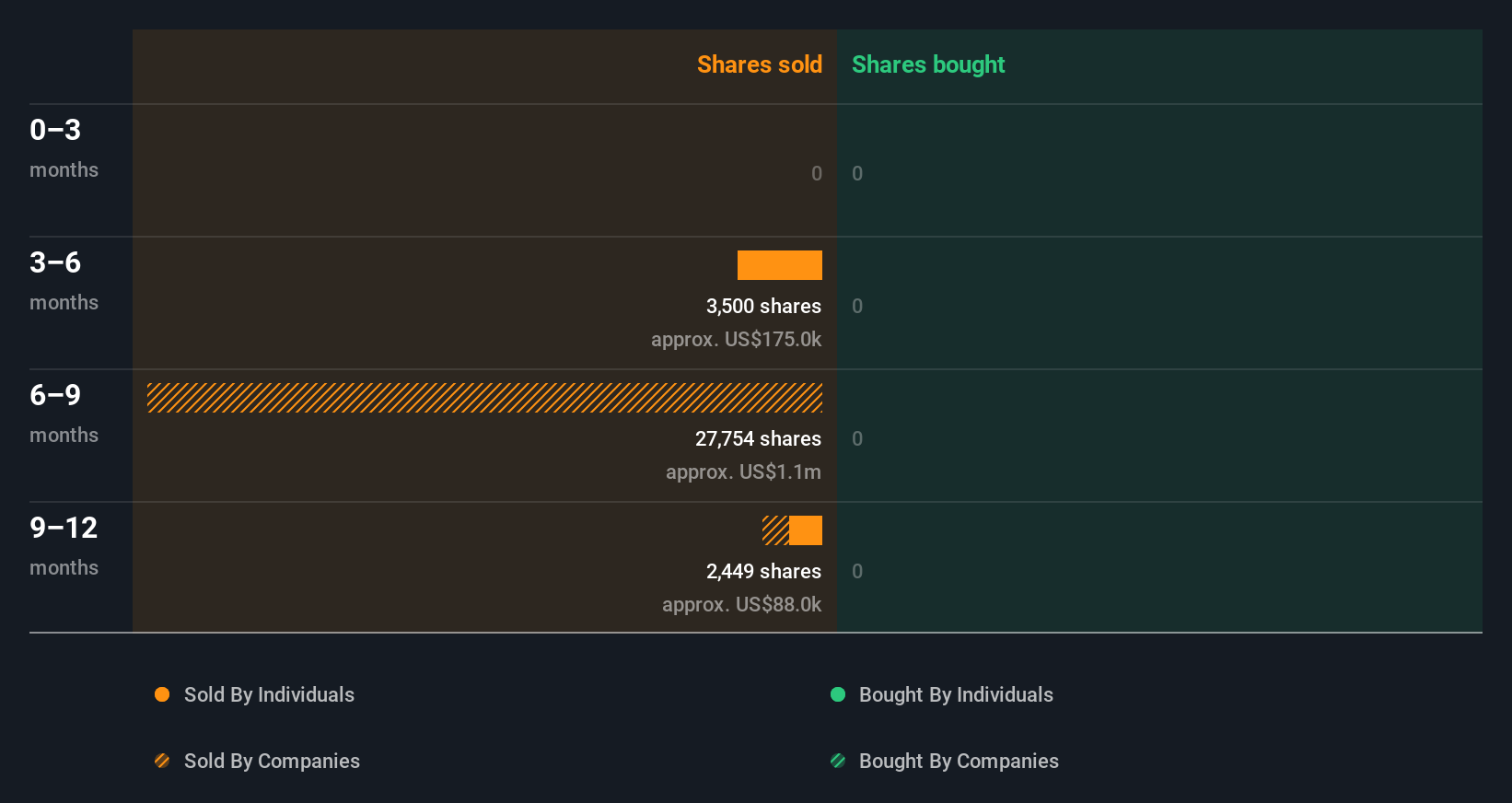Click the Shares bought heading
Image resolution: width=1512 pixels, height=803 pixels.
pos(928,64)
